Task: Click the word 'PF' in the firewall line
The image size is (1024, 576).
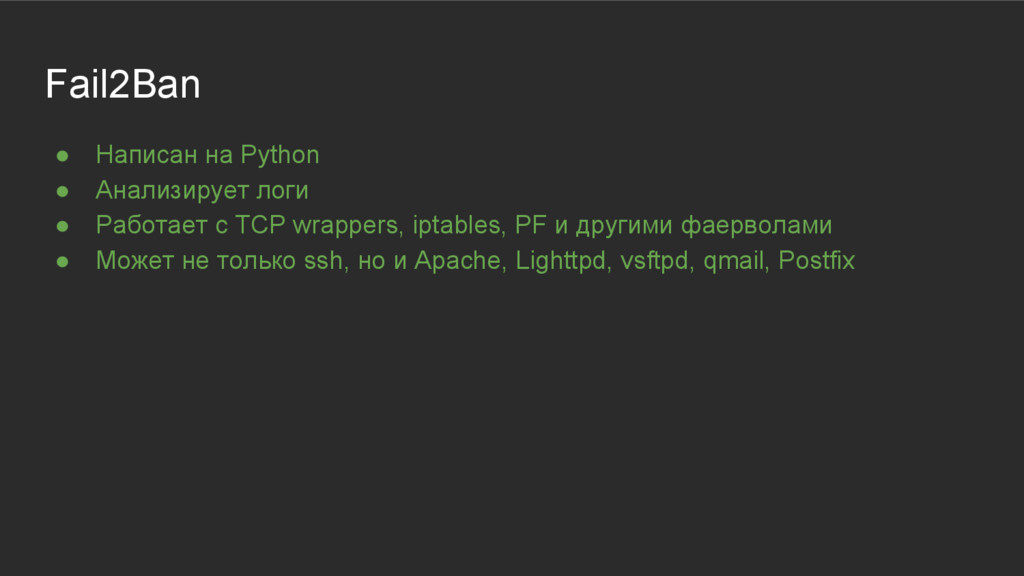Action: click(x=530, y=225)
